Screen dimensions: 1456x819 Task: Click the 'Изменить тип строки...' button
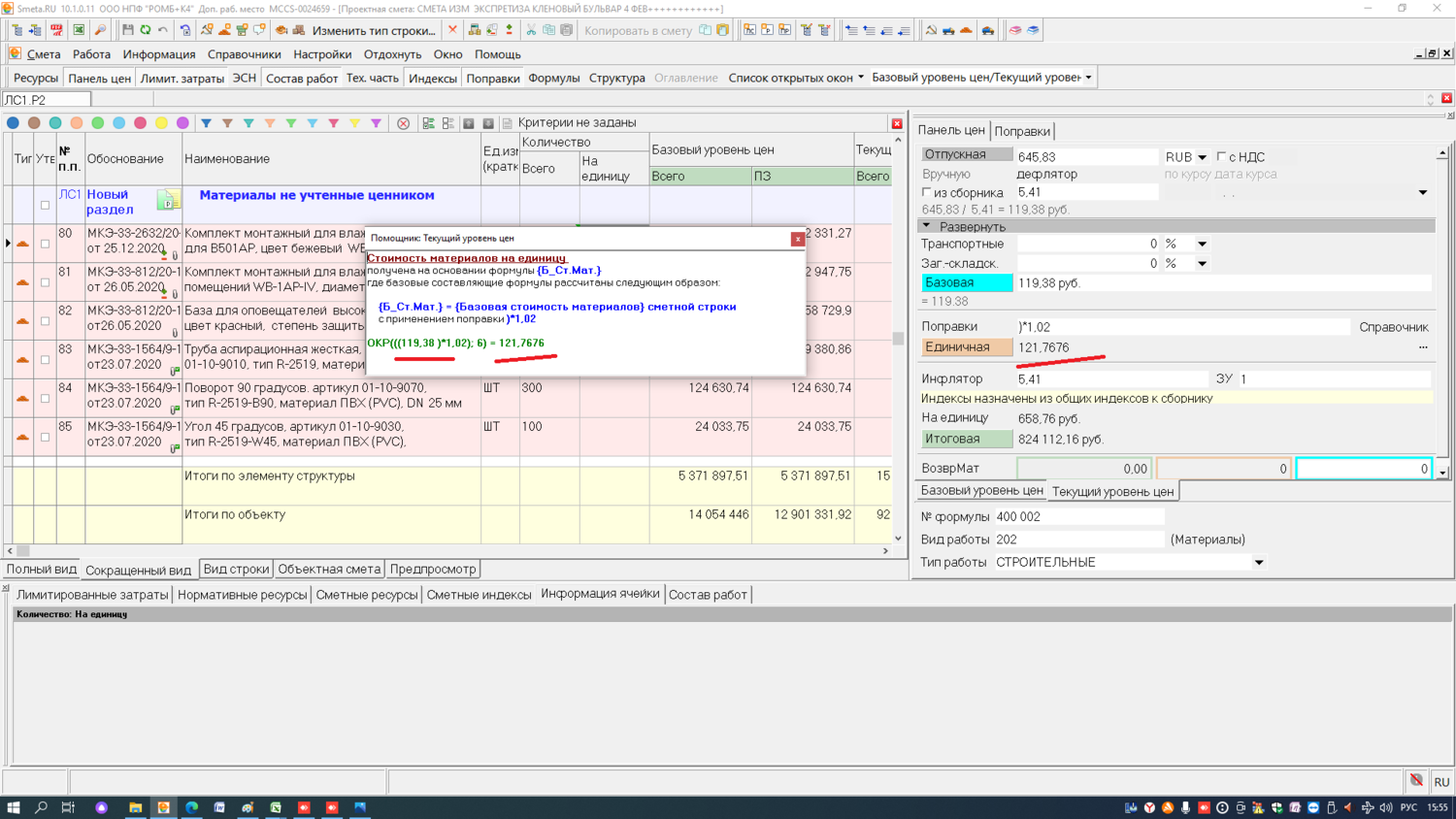[x=373, y=30]
